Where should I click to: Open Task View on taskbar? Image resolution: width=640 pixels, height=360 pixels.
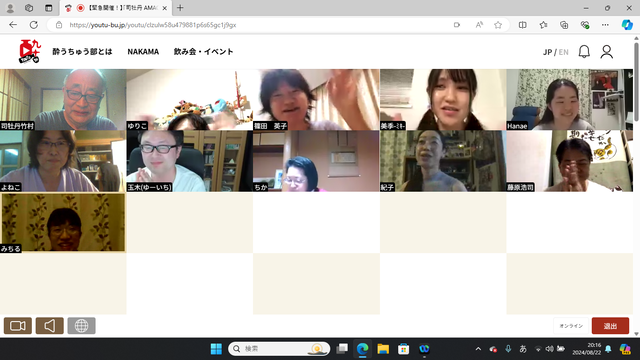click(342, 349)
